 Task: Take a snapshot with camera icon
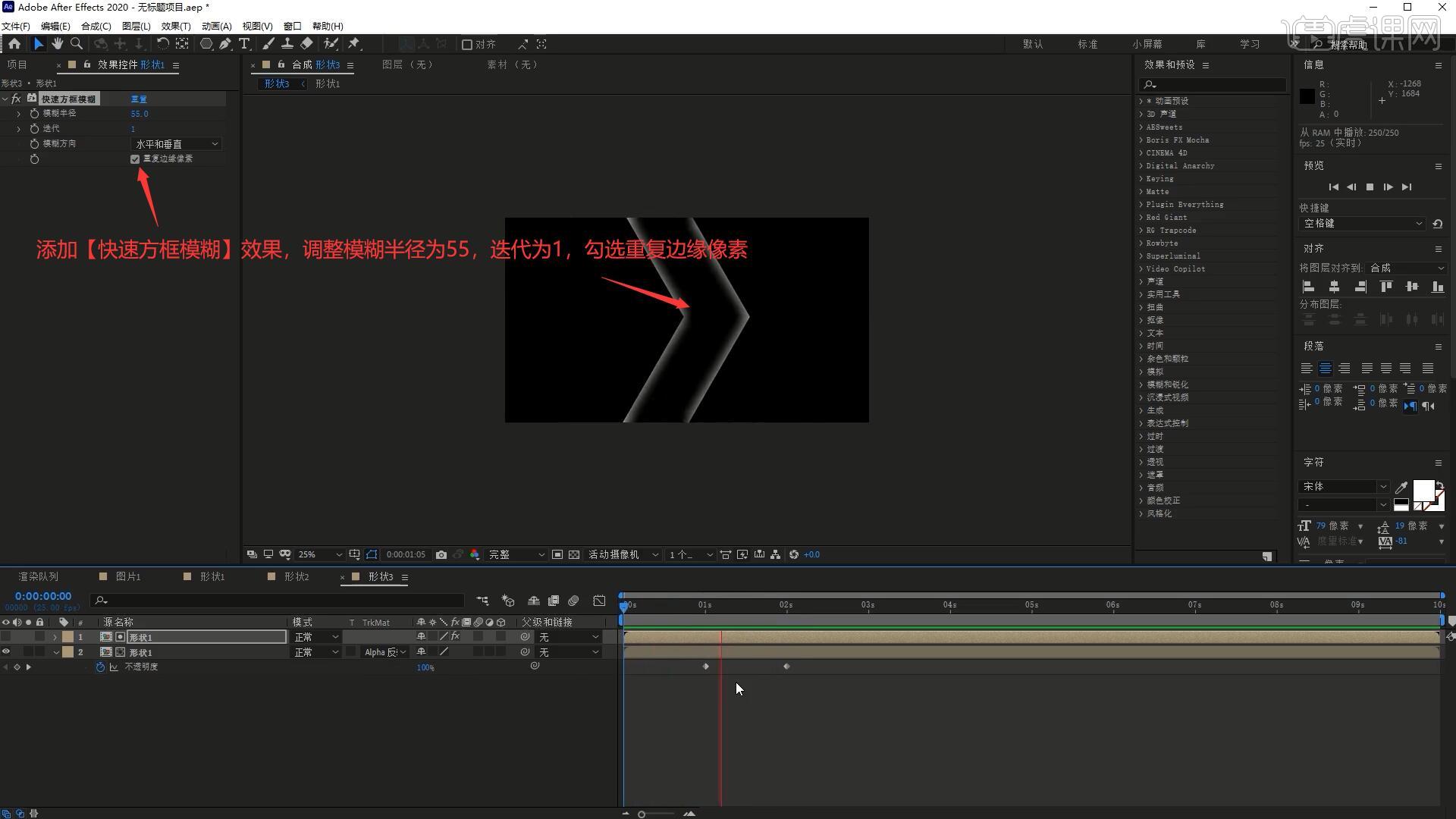coord(441,554)
